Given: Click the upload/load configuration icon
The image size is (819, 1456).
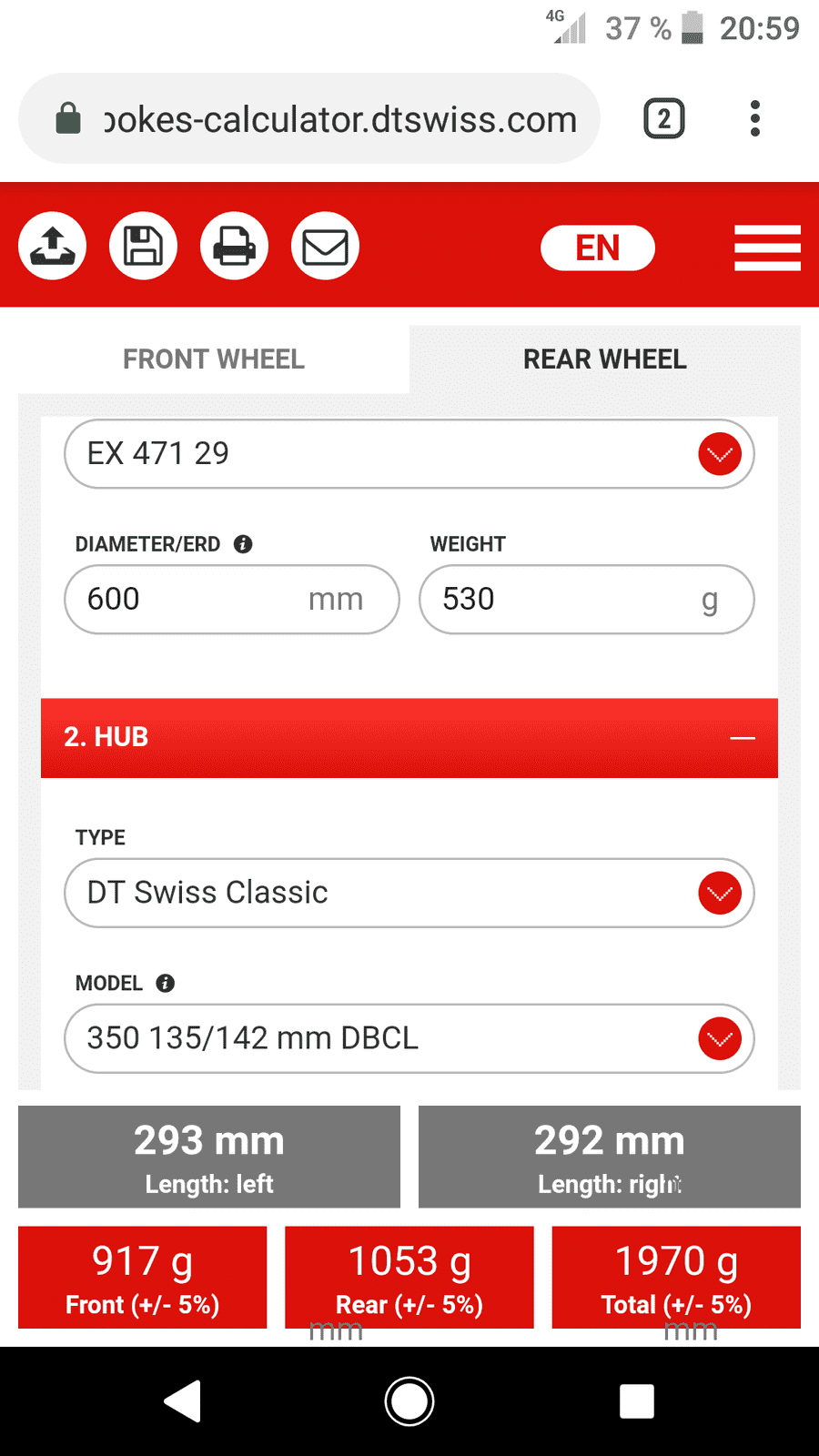Looking at the screenshot, I should click(53, 246).
